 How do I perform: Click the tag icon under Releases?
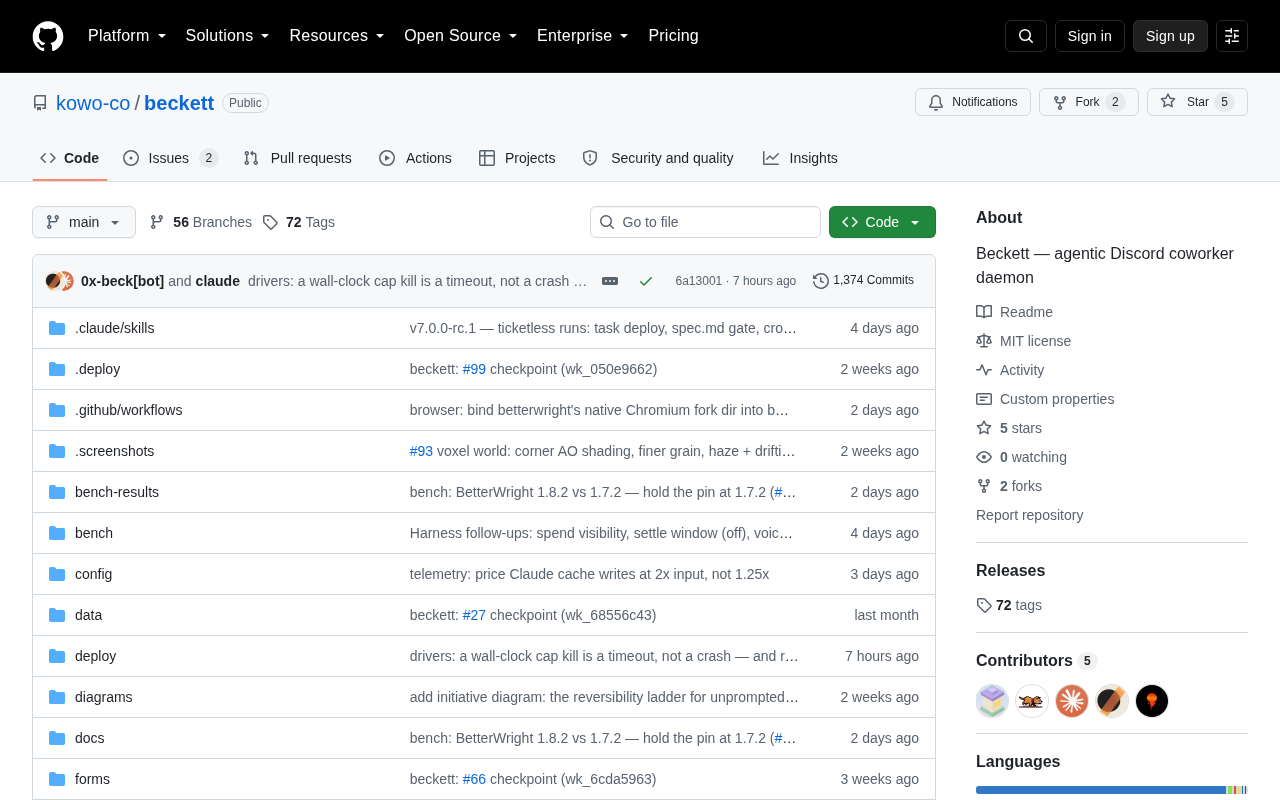984,605
